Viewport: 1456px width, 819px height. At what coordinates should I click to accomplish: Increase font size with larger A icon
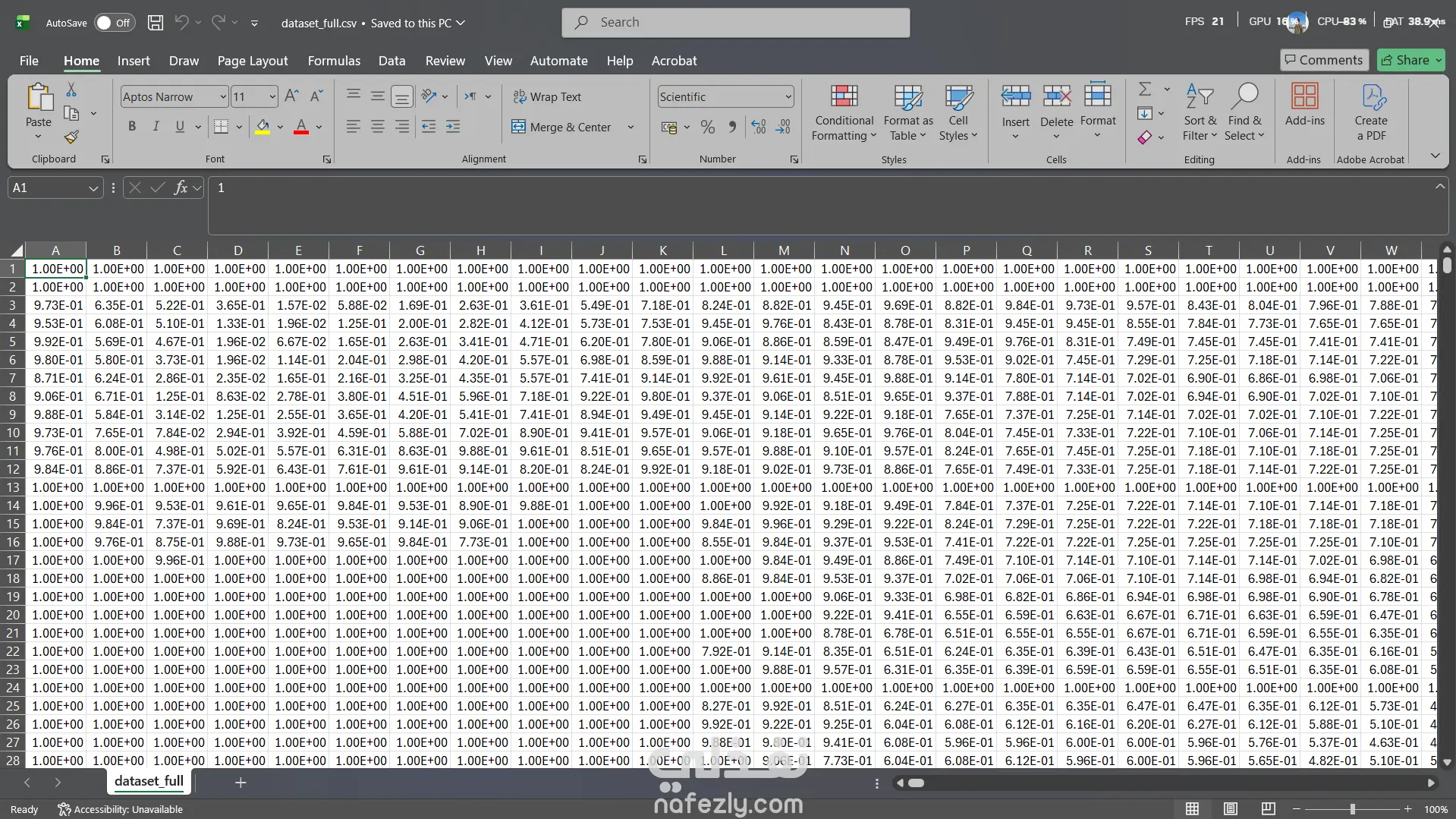tap(291, 96)
